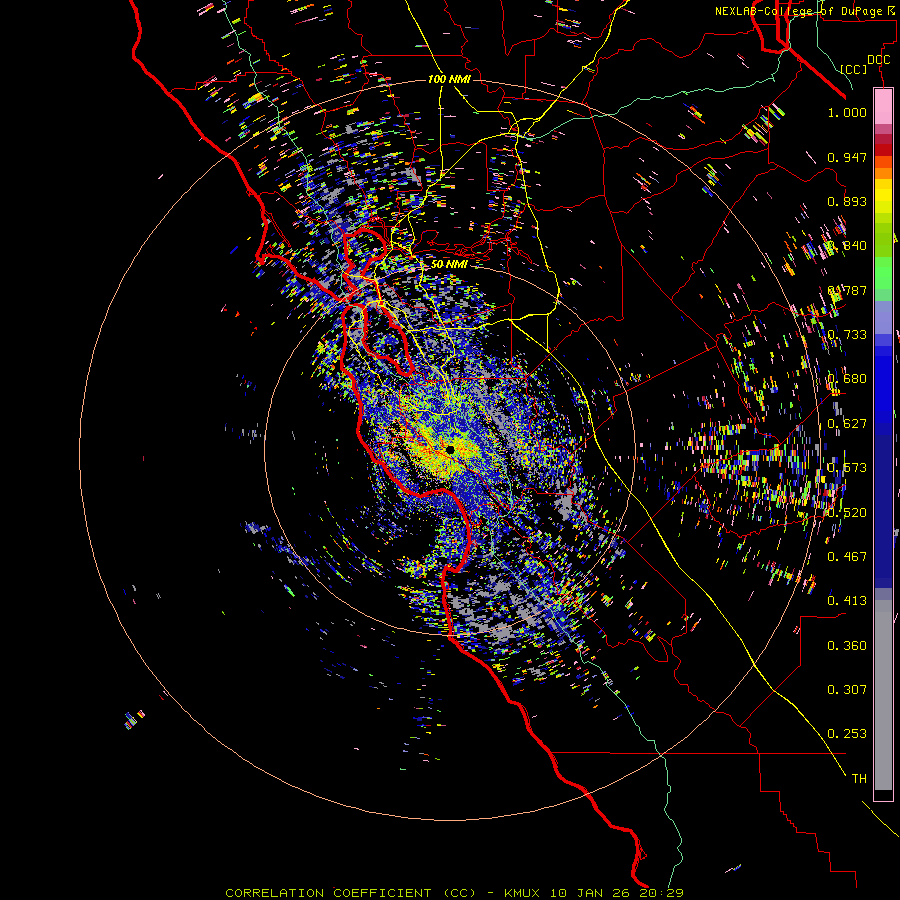Click the 0.307 scale value
Screen dimensions: 900x900
click(847, 690)
